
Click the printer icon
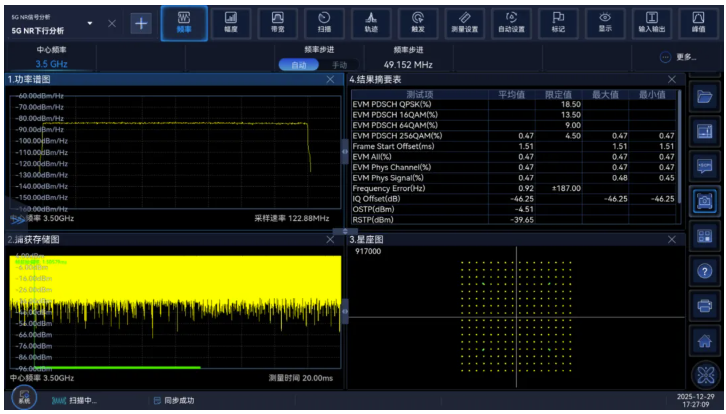pos(704,306)
